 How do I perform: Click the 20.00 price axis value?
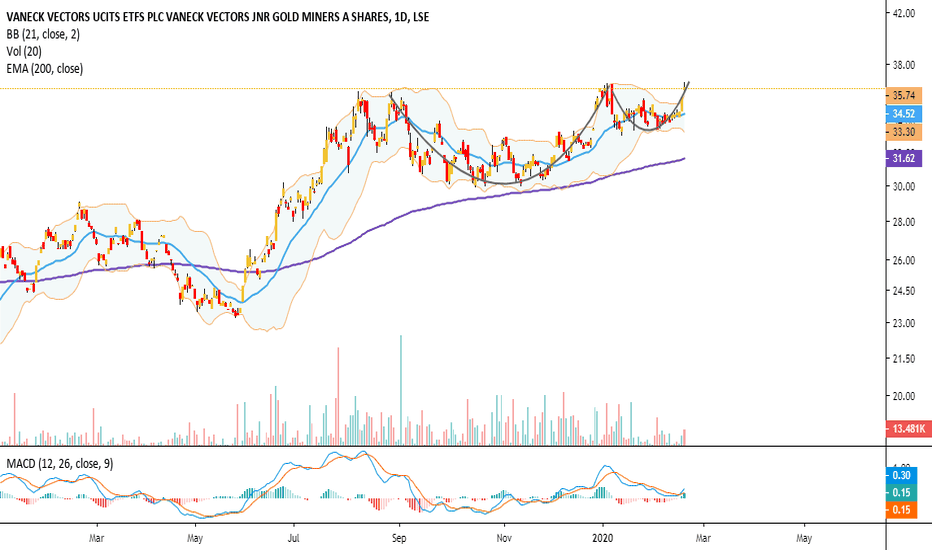click(x=903, y=396)
